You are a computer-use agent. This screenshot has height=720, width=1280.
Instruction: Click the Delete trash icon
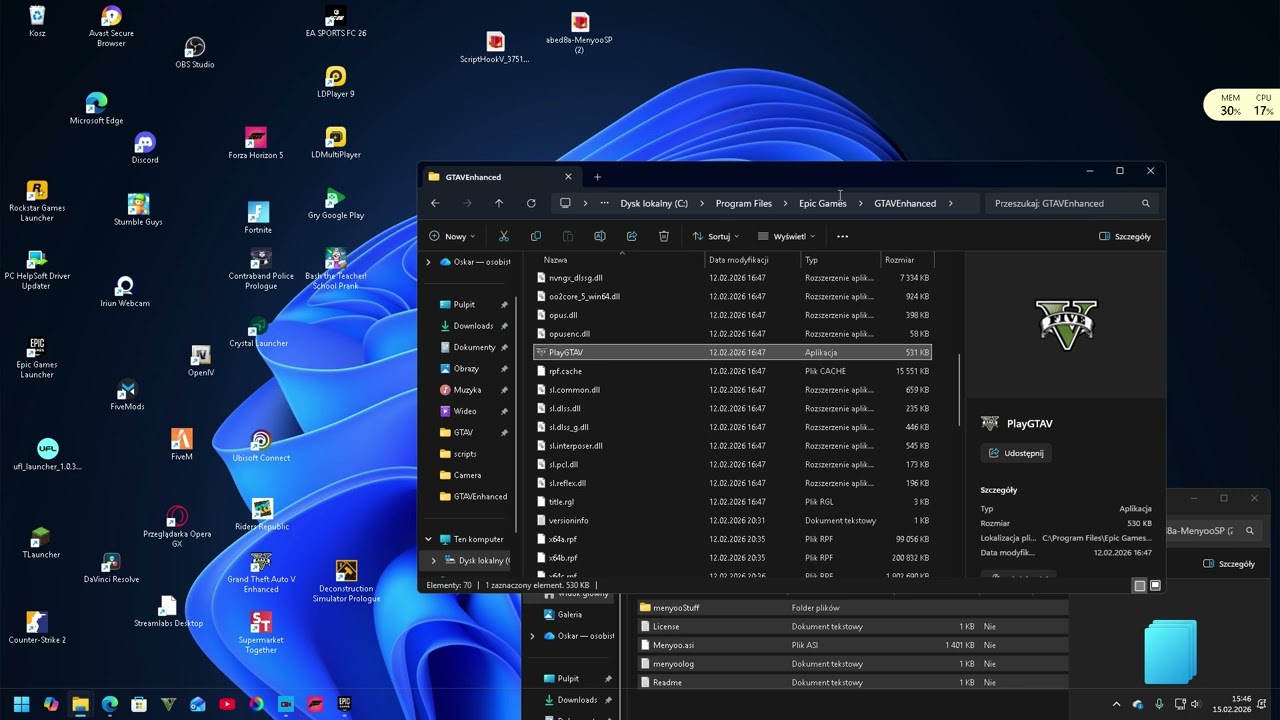point(664,236)
